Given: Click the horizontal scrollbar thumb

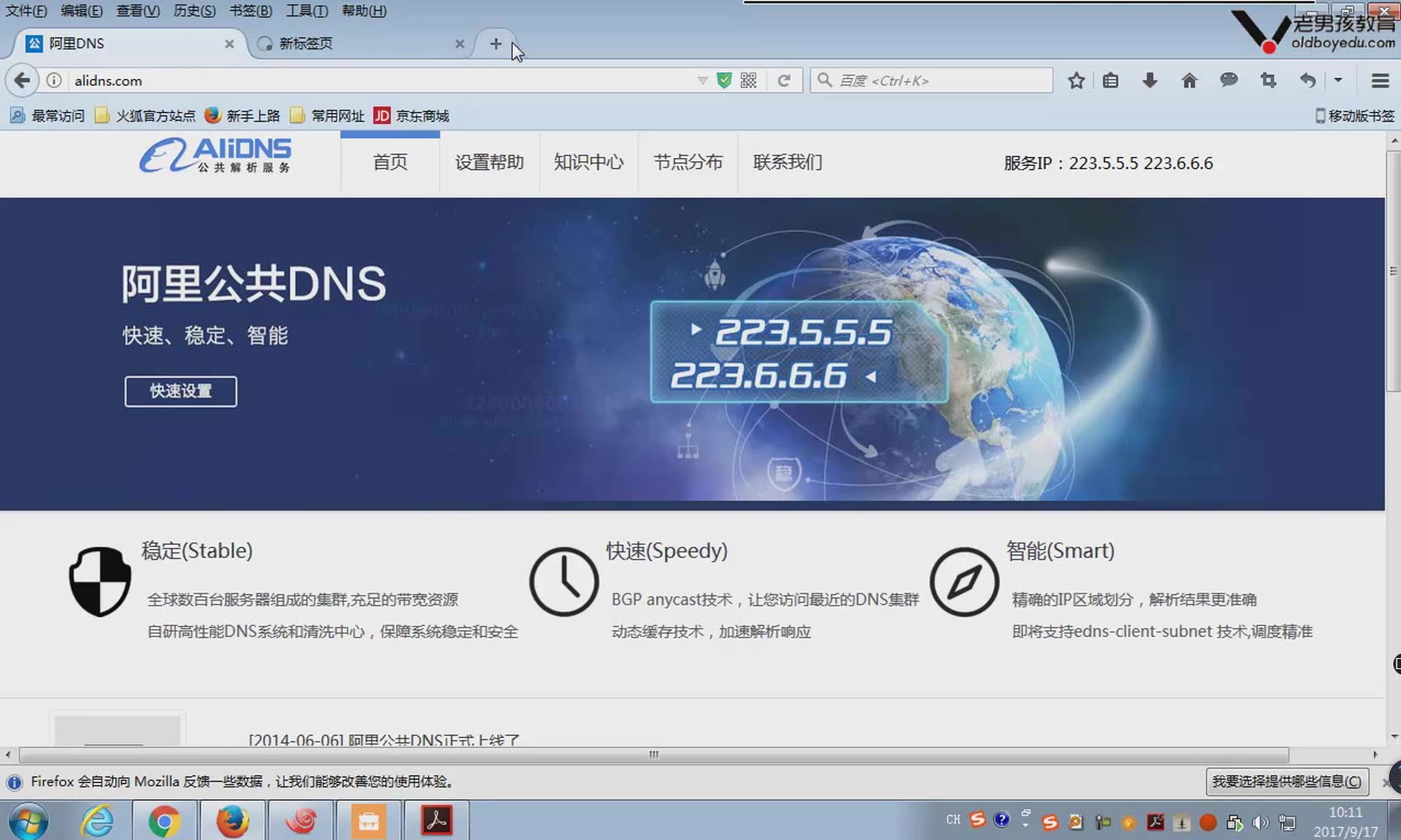Looking at the screenshot, I should pyautogui.click(x=654, y=754).
